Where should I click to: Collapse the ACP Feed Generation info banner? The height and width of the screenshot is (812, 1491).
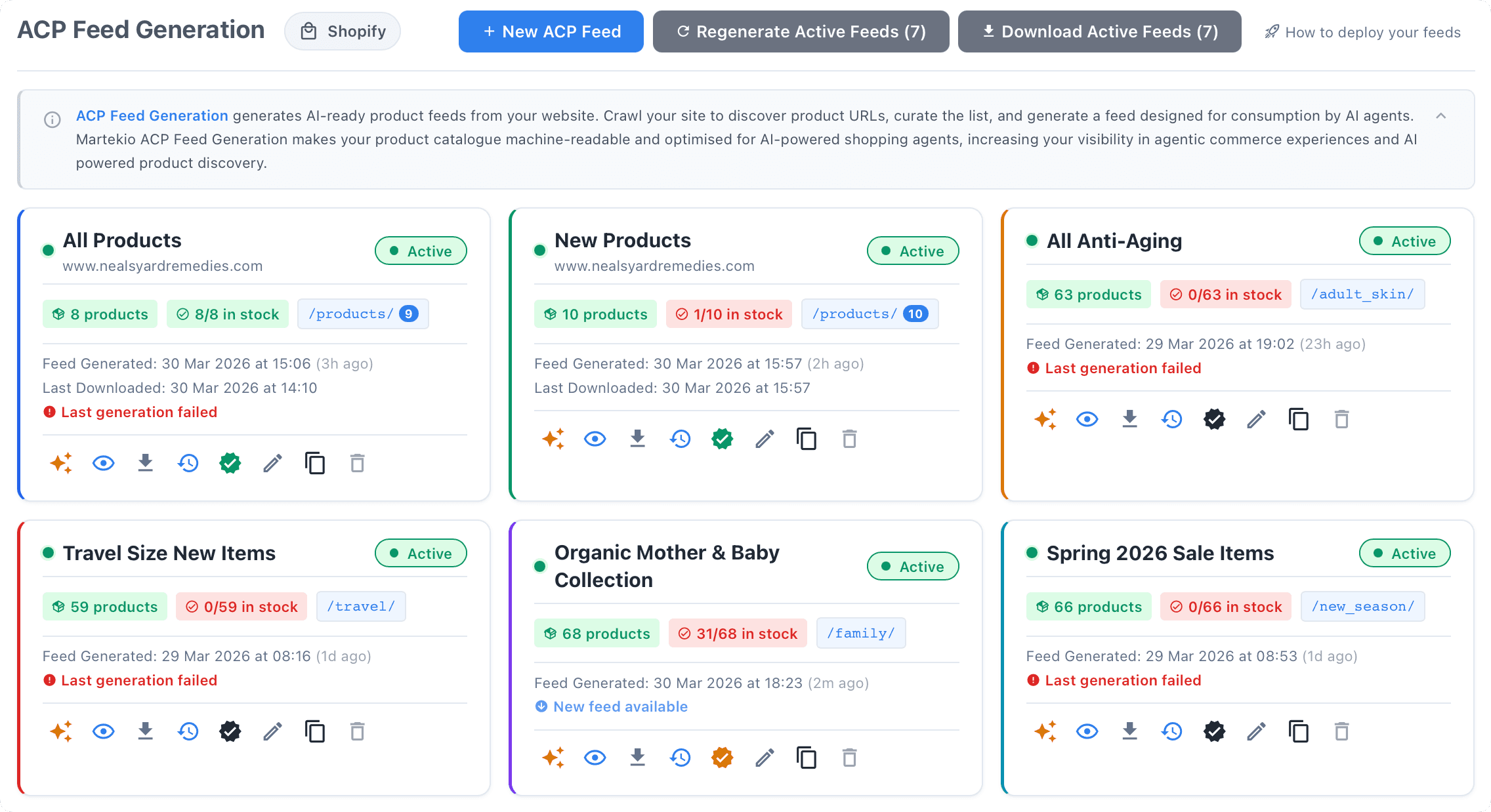coord(1441,116)
